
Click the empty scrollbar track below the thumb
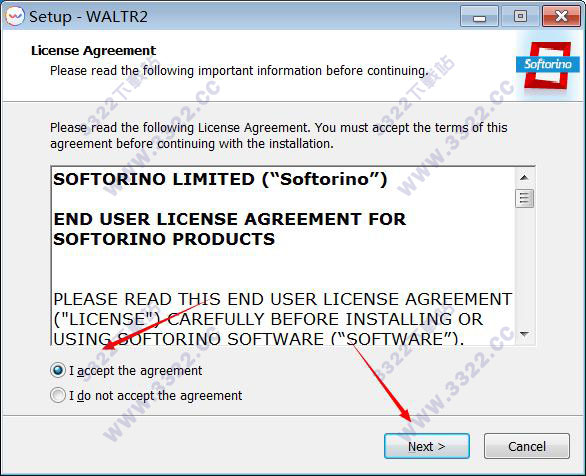coord(524,266)
